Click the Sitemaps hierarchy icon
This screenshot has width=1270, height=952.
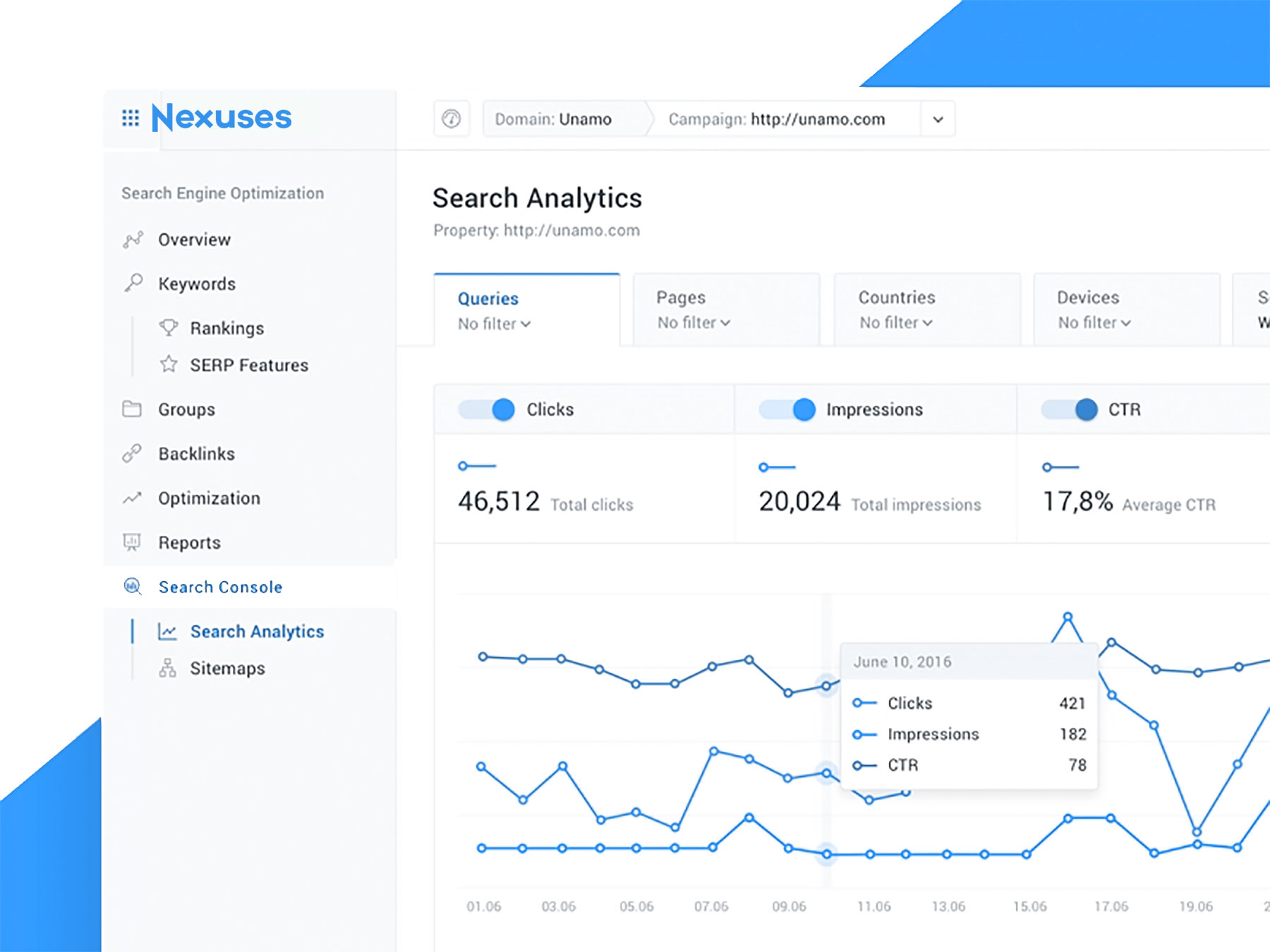167,668
